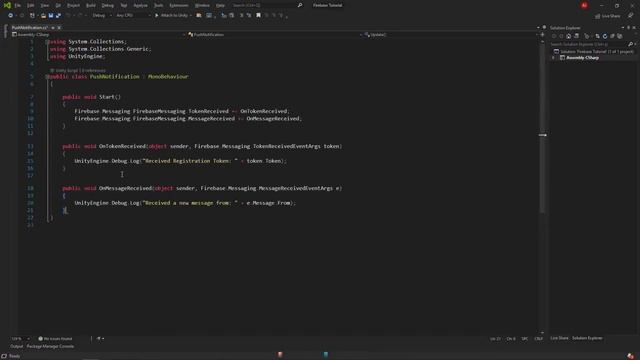Open the Output window tab
Viewport: 640px width, 360px height.
(17, 347)
